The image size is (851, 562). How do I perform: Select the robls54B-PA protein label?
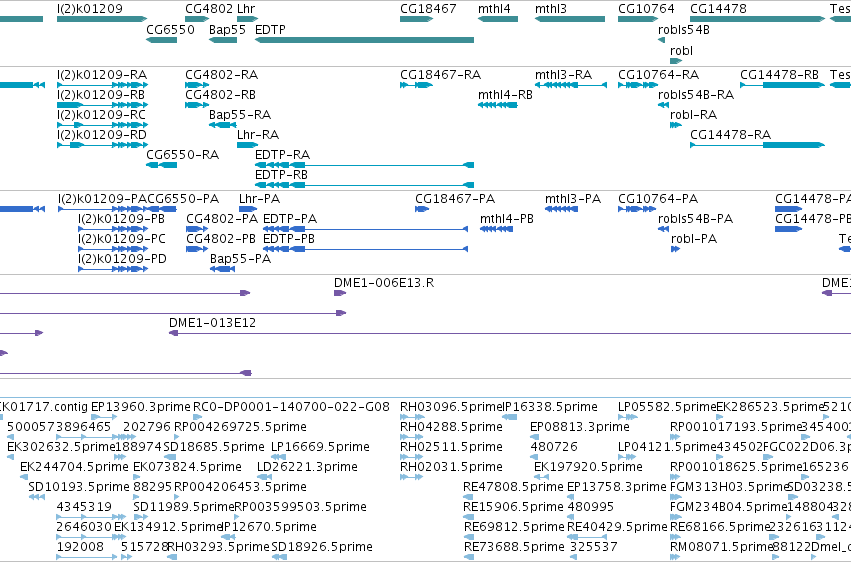tap(695, 219)
